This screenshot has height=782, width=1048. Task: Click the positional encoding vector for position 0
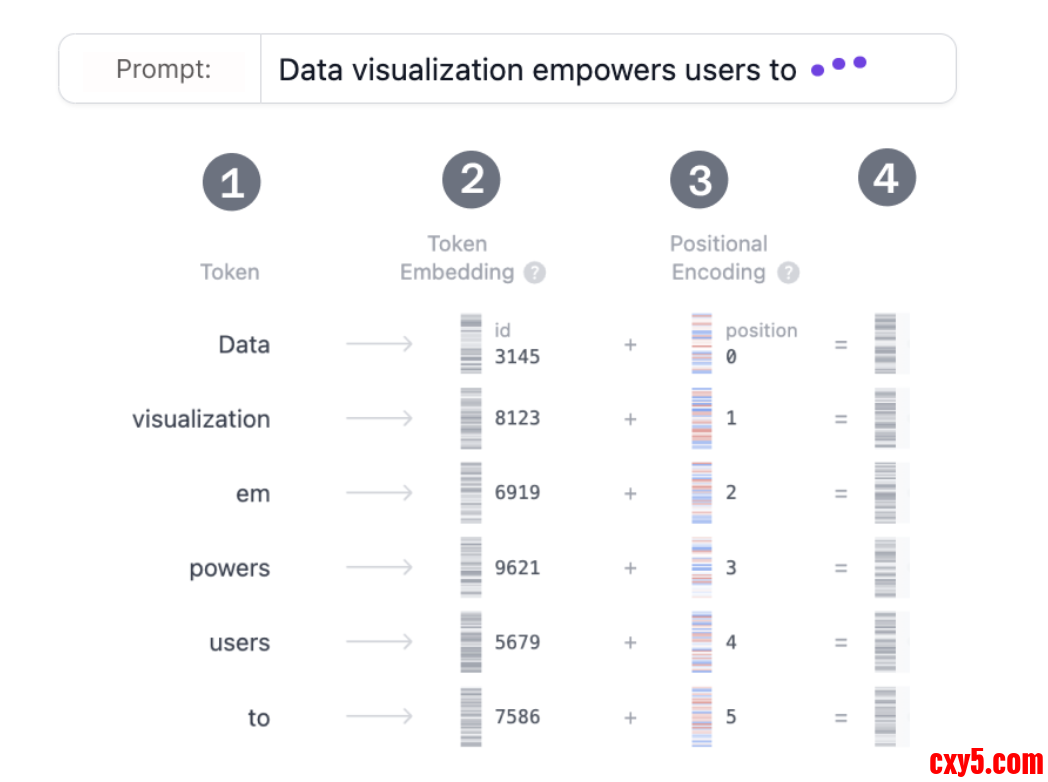point(702,344)
